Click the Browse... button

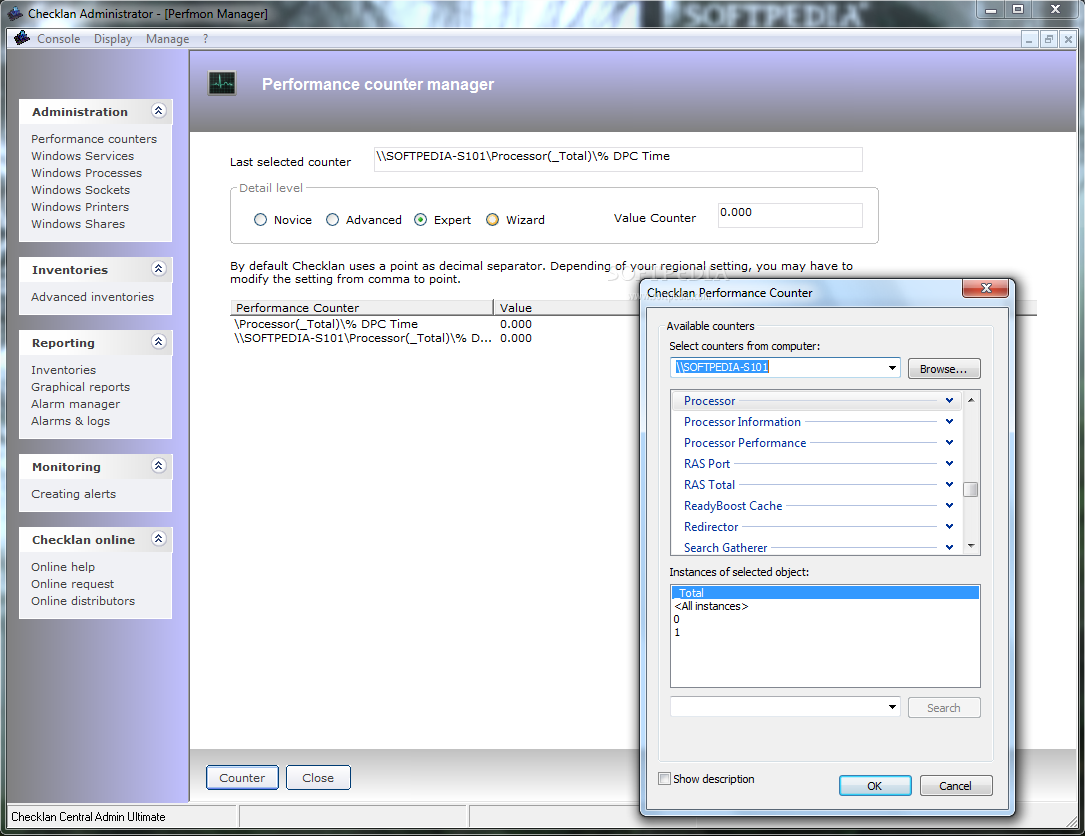(x=944, y=369)
